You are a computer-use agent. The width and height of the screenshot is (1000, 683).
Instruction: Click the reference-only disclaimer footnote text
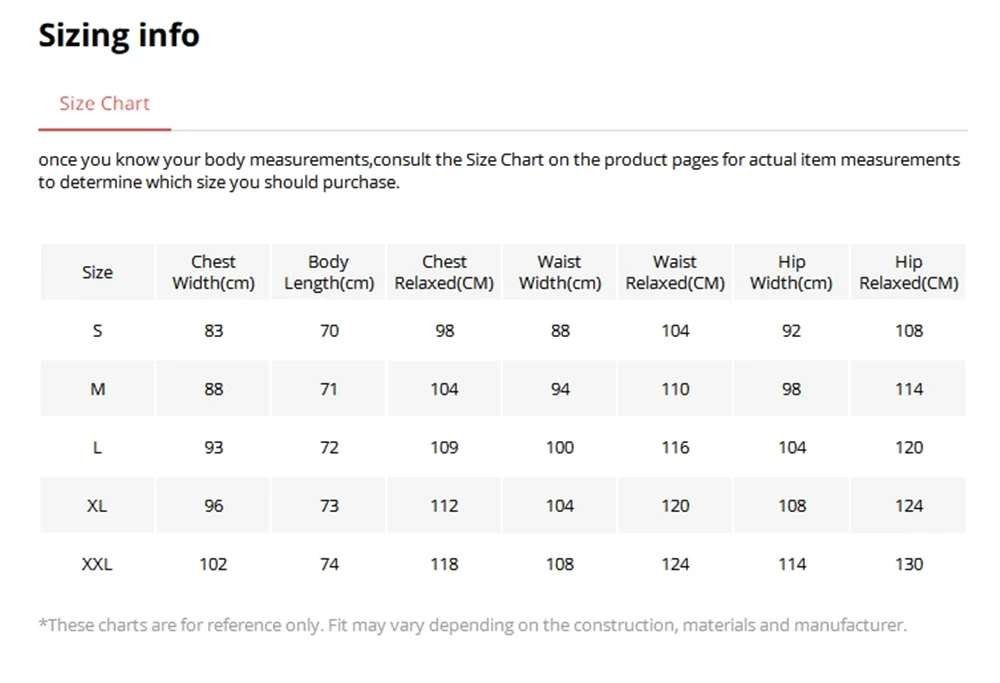pos(472,625)
